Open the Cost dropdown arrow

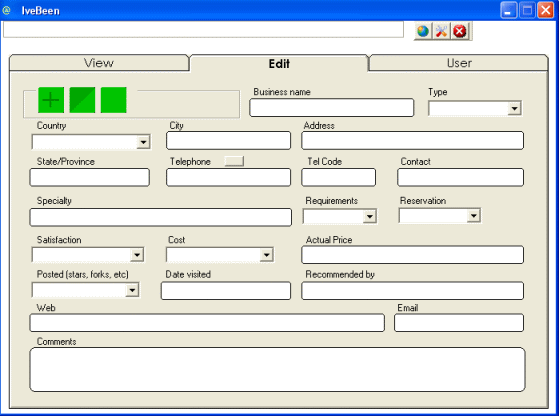click(266, 255)
